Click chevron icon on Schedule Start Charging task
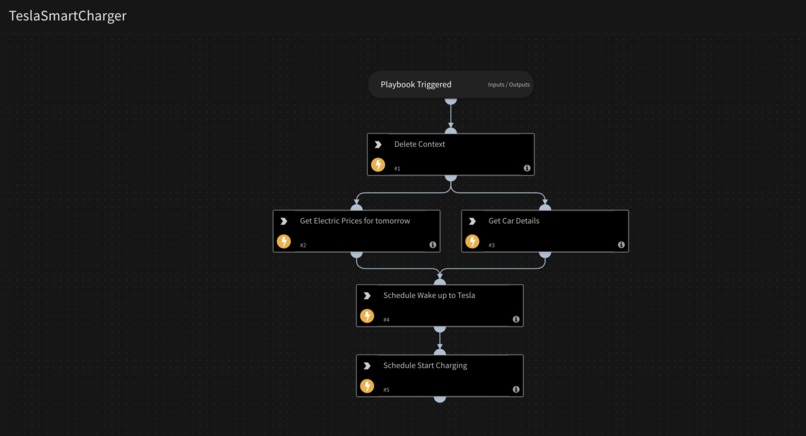Screen dimensions: 806x436 coord(367,366)
